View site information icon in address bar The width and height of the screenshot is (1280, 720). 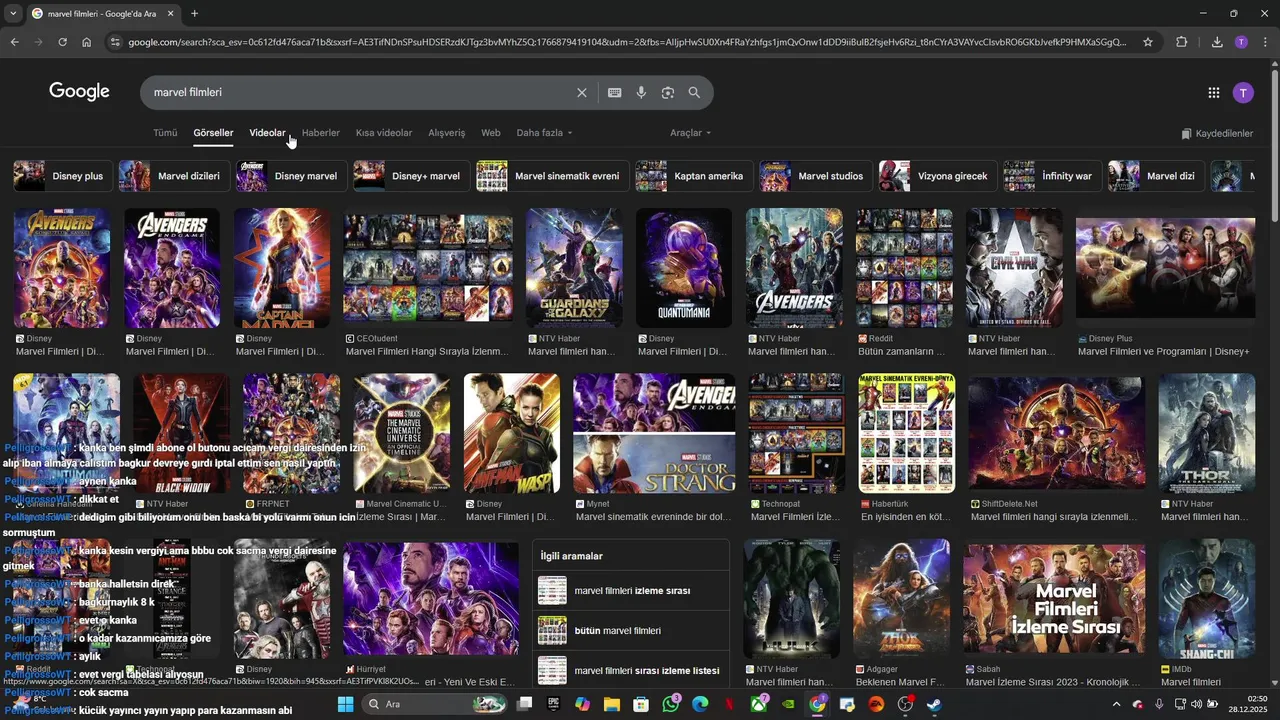coord(115,42)
